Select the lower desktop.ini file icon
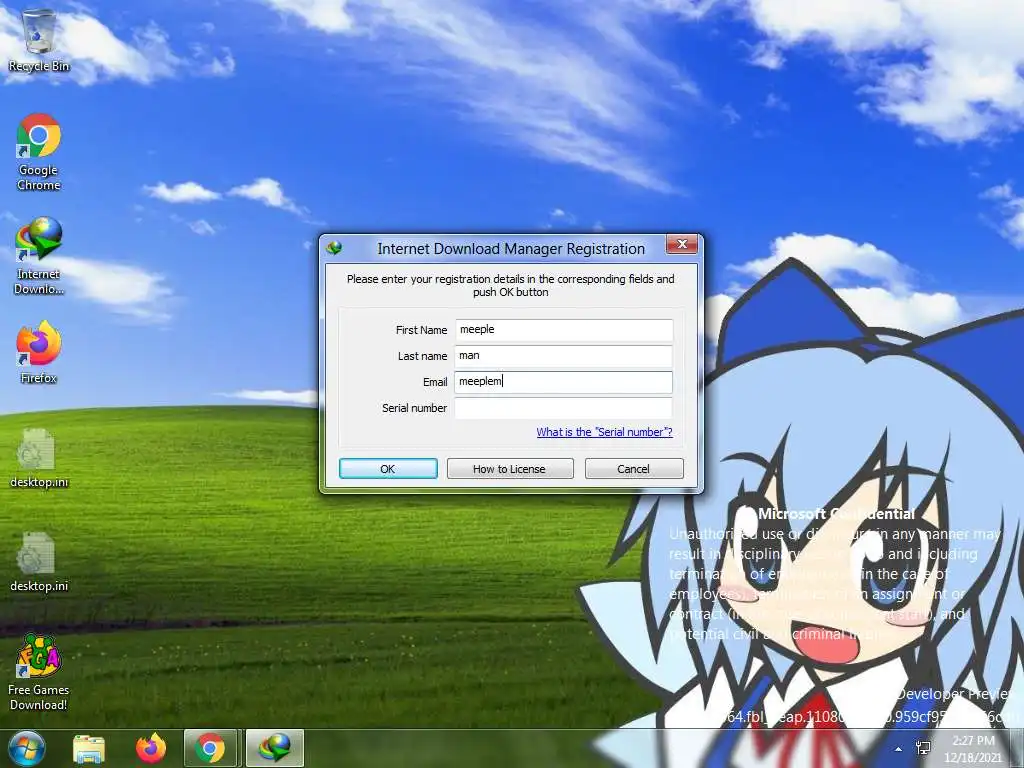Screen dimensions: 1024x768 pyautogui.click(x=39, y=562)
